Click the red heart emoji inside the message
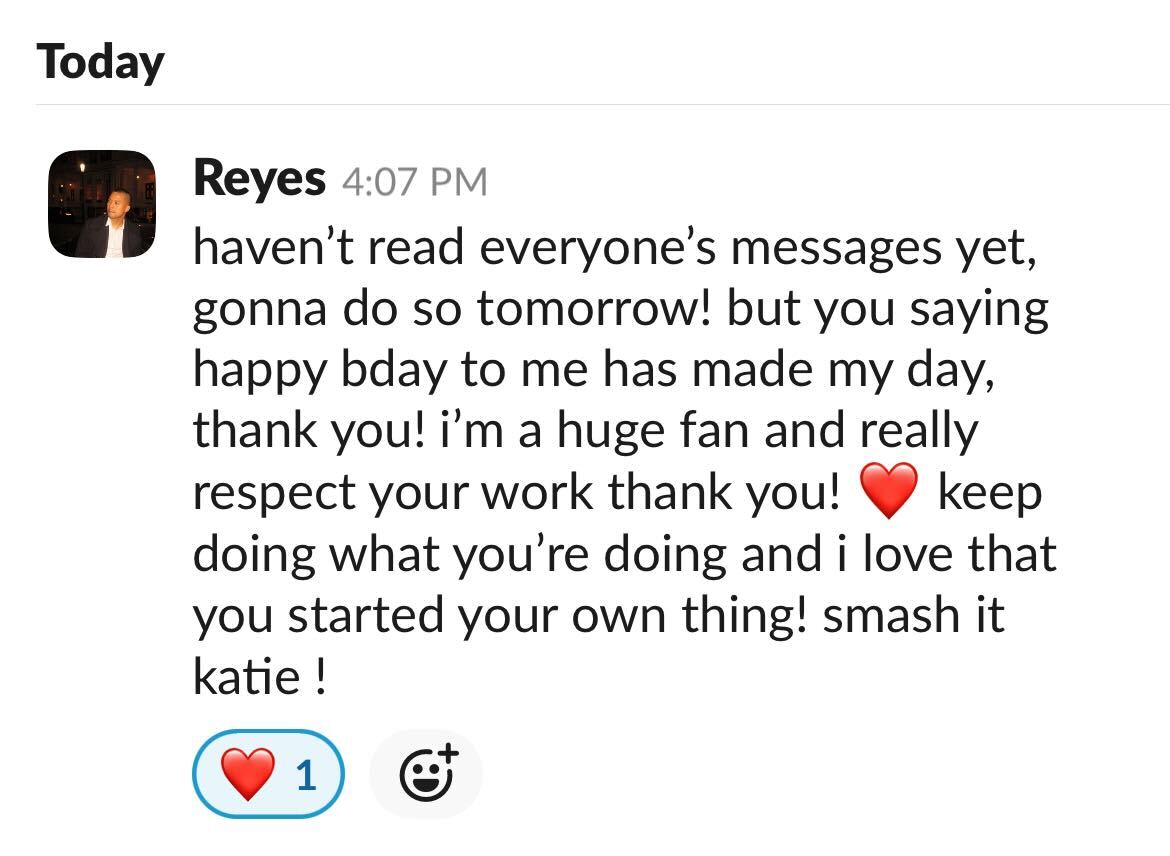 pos(888,490)
